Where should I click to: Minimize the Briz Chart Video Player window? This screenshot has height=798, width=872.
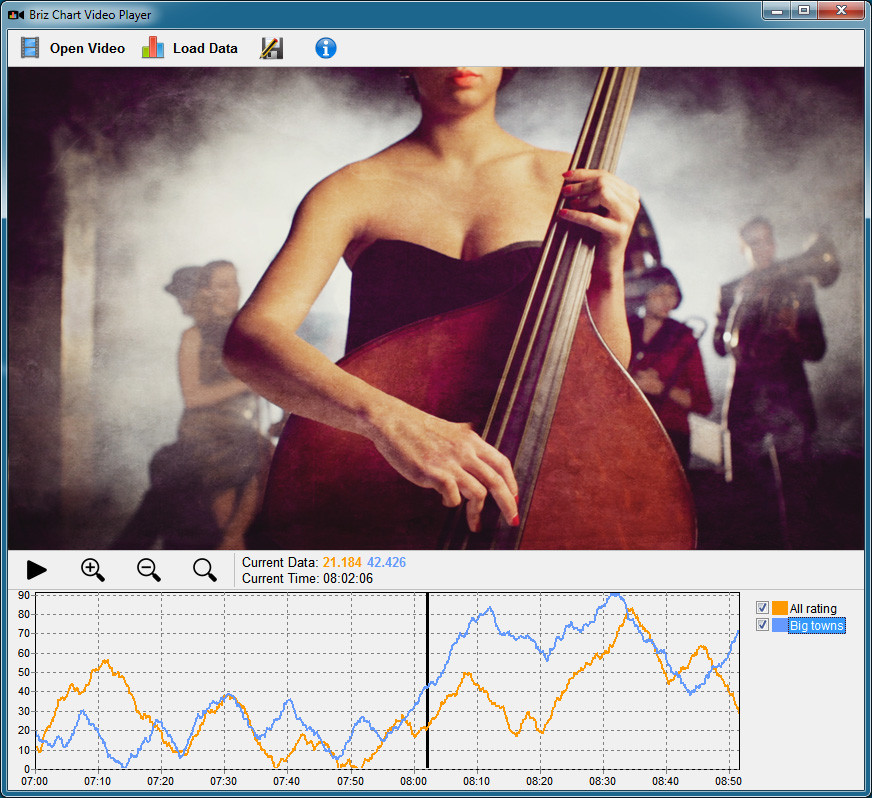[777, 11]
